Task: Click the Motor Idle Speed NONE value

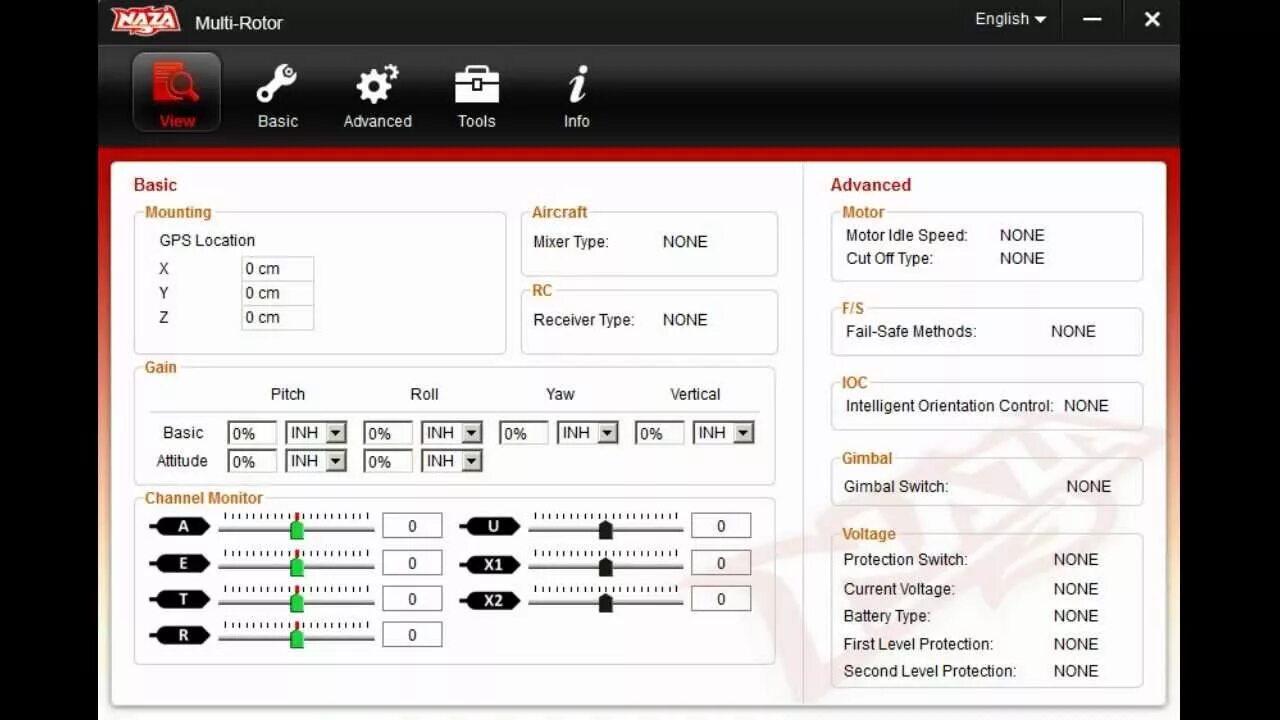Action: [1022, 235]
